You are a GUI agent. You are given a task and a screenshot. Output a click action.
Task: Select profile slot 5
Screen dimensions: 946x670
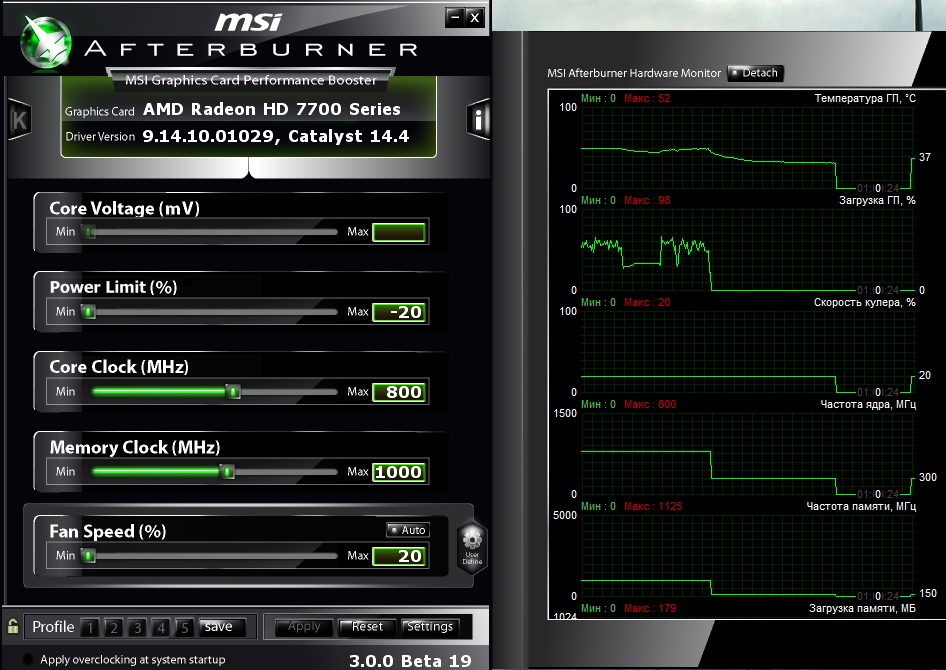point(184,627)
